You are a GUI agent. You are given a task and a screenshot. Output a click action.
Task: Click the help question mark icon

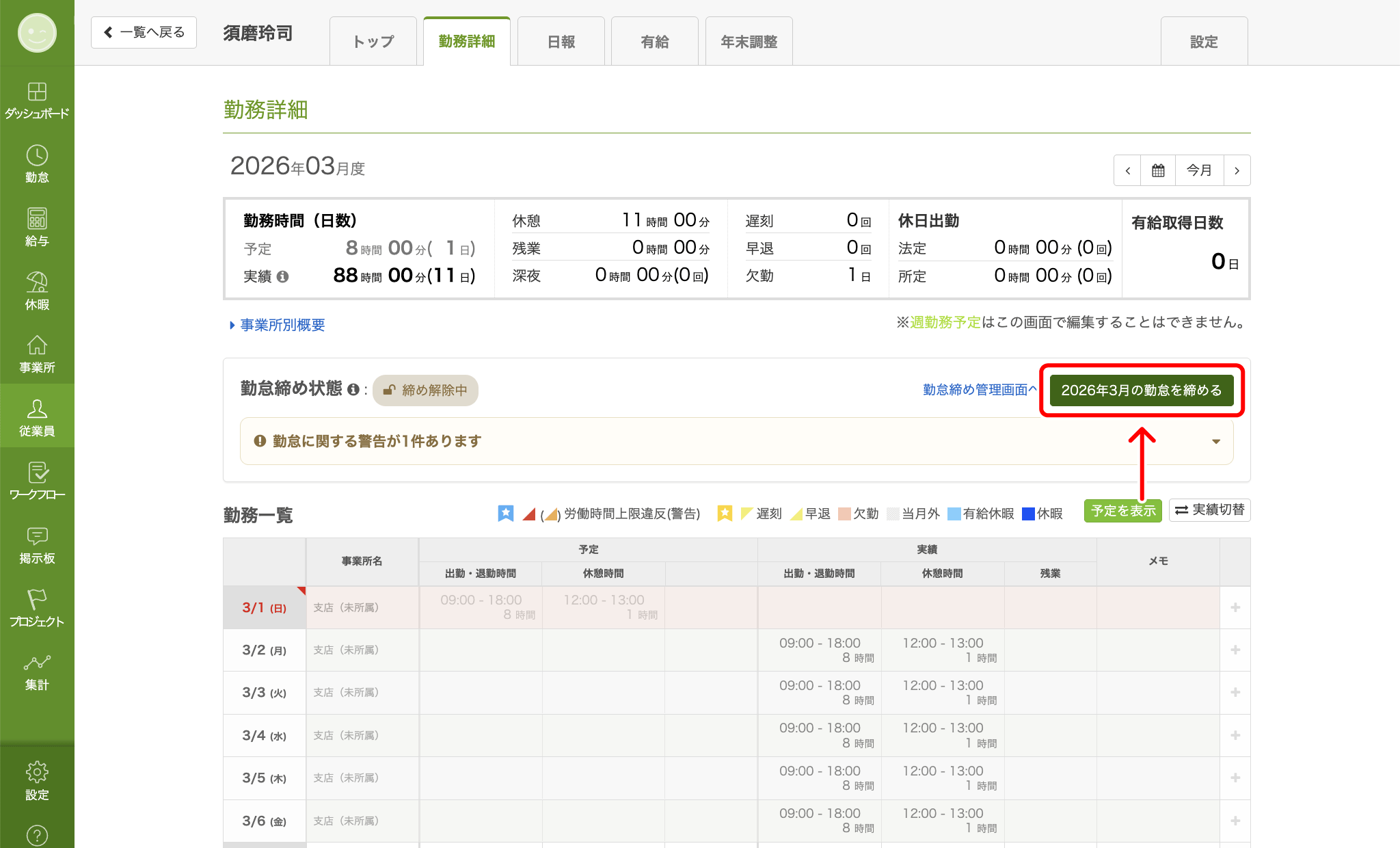click(37, 835)
